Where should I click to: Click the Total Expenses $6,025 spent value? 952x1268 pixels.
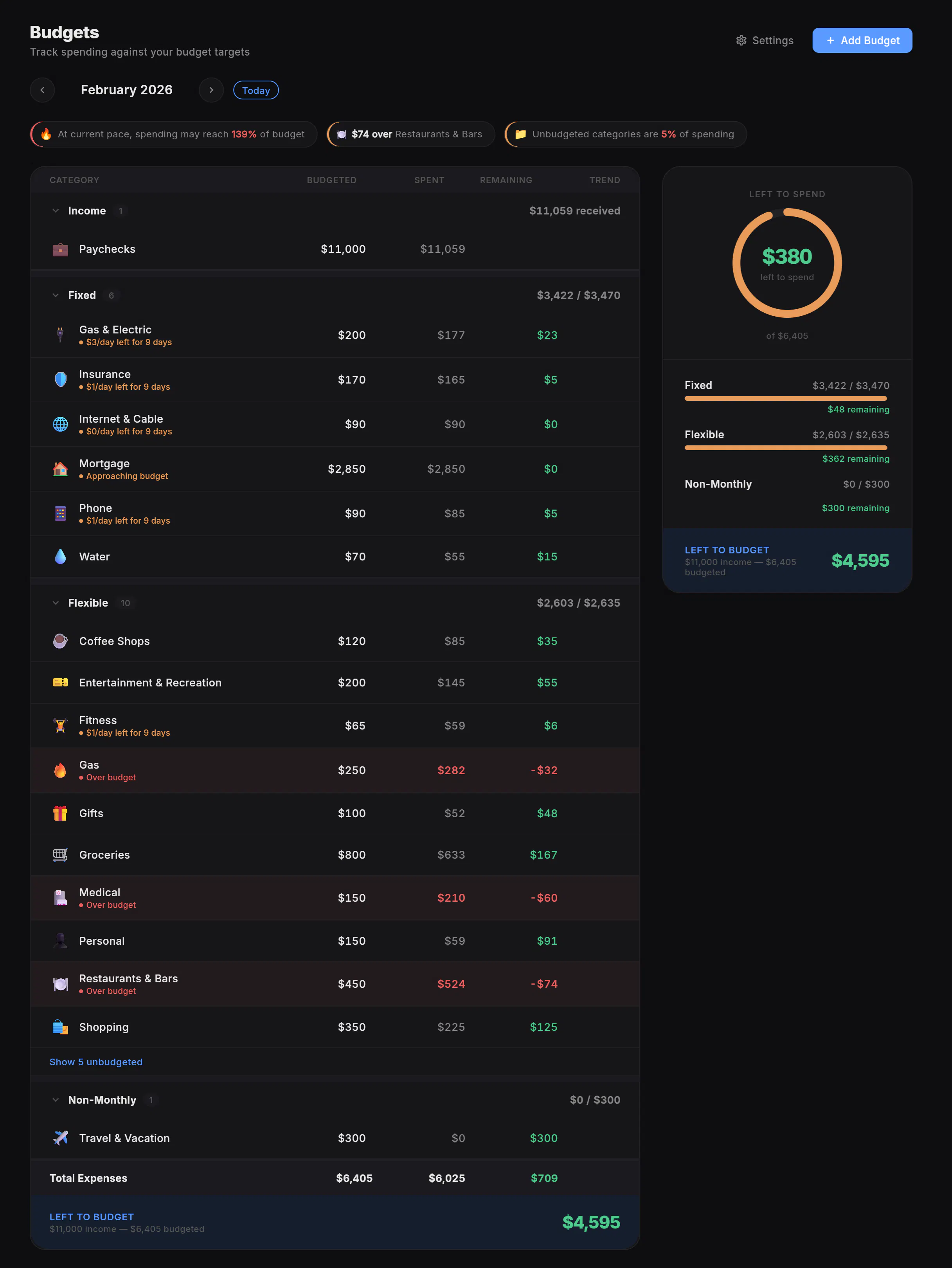coord(446,1178)
